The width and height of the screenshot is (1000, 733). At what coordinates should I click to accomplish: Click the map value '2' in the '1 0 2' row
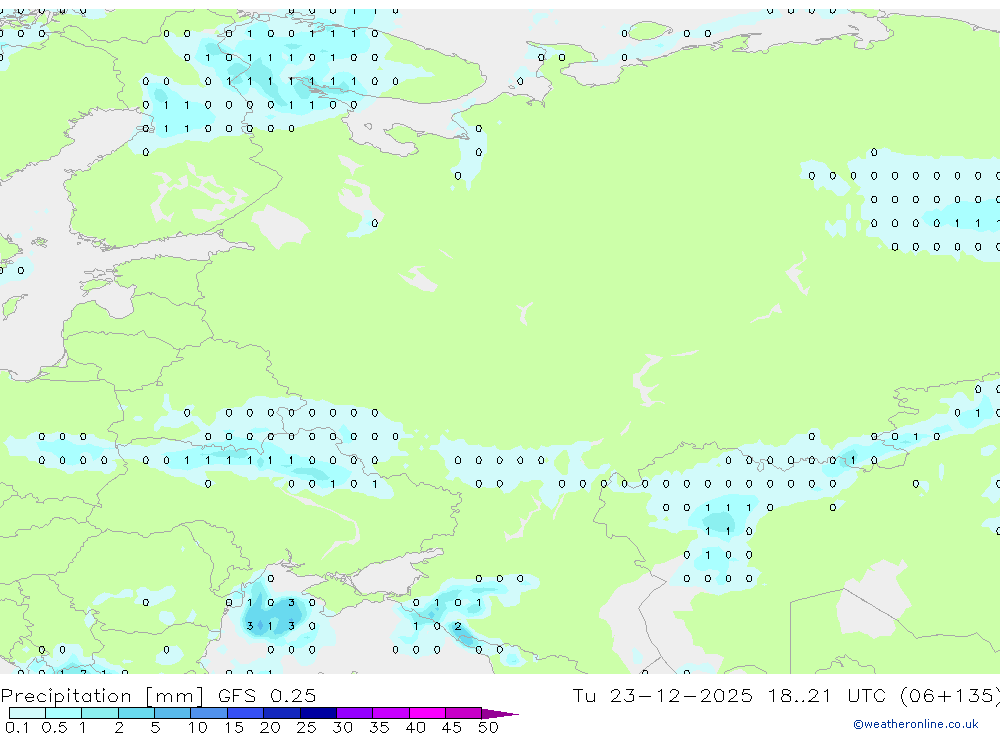(x=458, y=626)
